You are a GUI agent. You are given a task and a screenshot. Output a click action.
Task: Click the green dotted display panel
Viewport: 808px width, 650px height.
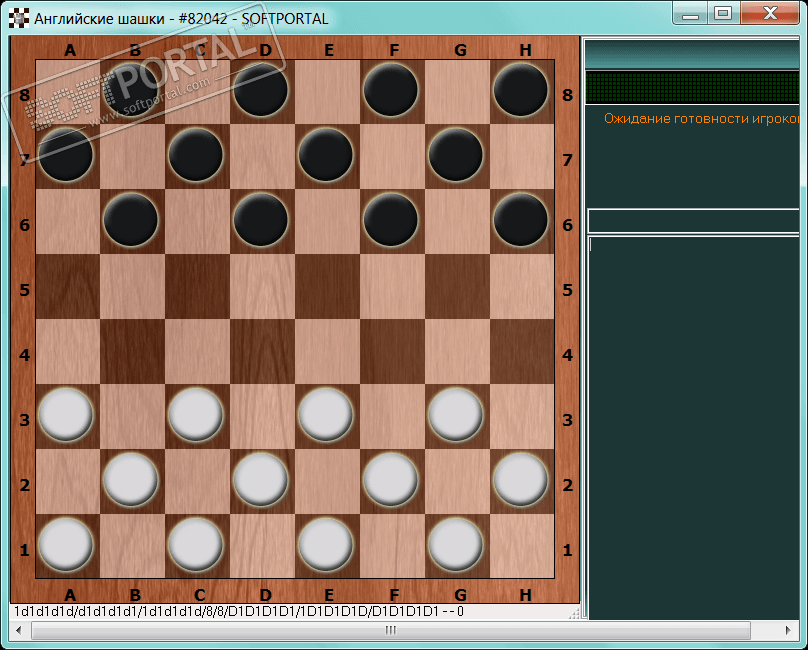[692, 88]
